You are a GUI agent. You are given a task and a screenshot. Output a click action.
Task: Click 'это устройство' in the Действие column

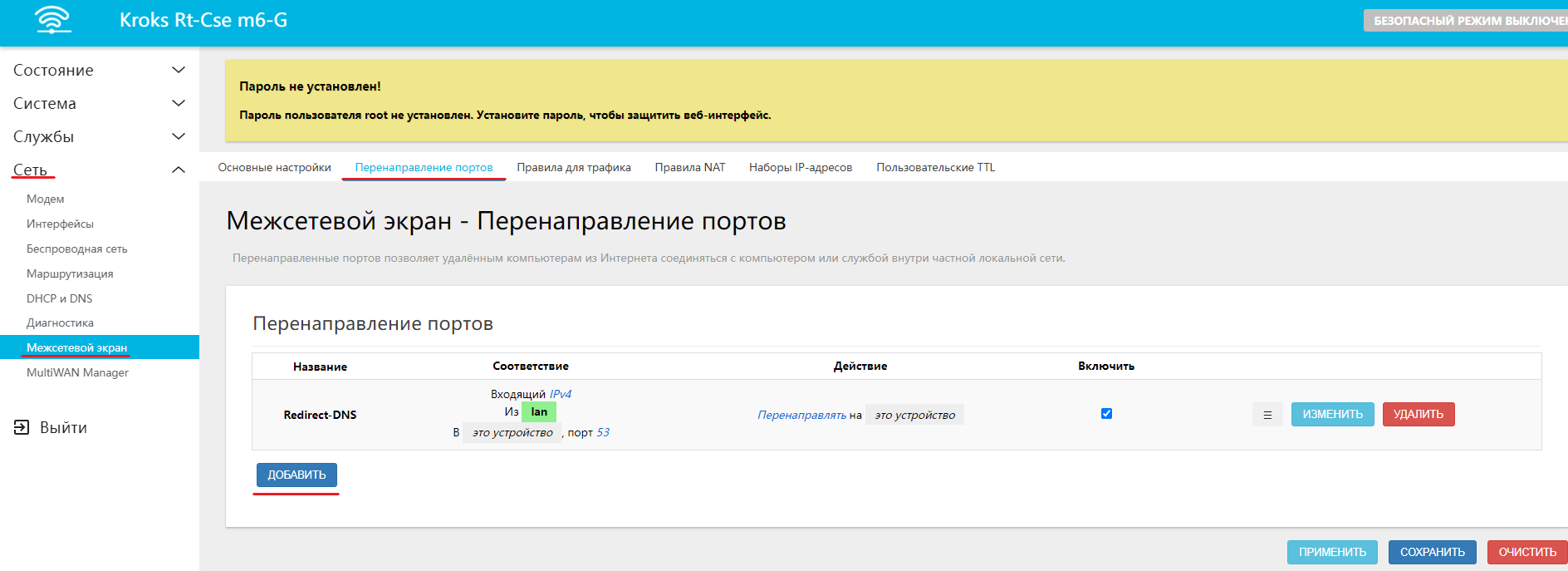[x=914, y=415]
